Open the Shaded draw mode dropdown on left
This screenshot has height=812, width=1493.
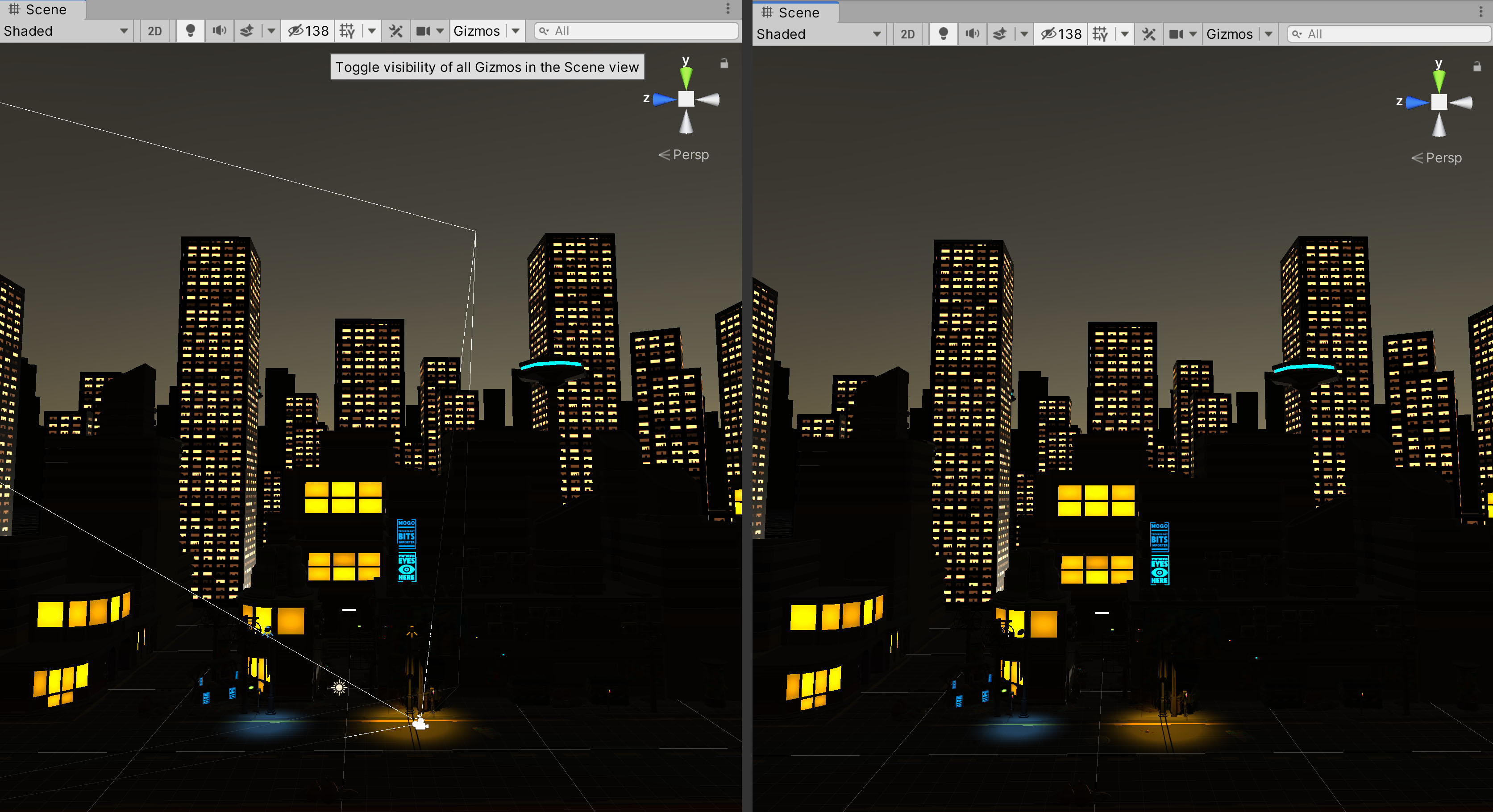click(x=66, y=31)
